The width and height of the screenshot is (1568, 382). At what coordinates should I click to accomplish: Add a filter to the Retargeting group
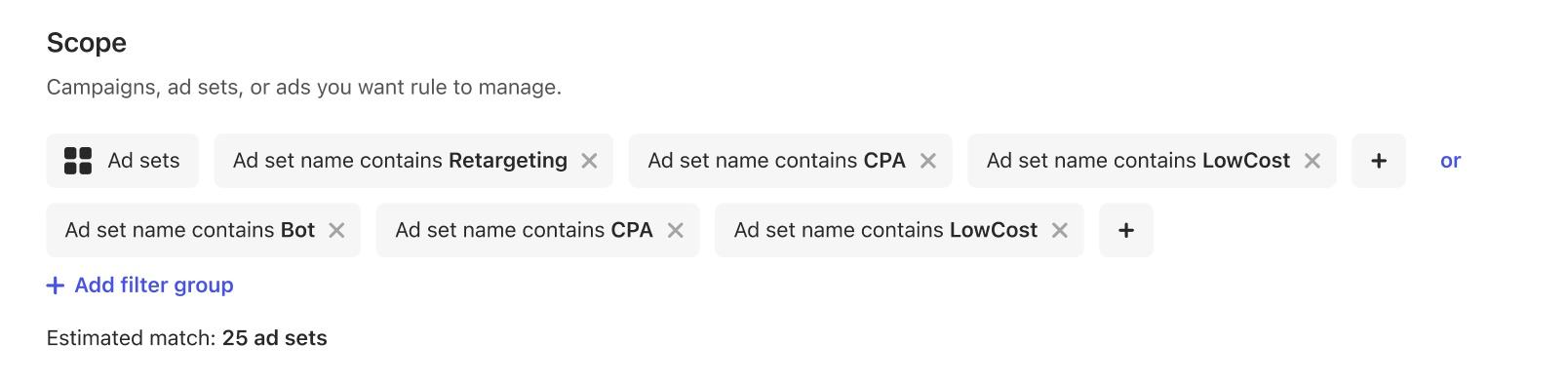click(1379, 161)
